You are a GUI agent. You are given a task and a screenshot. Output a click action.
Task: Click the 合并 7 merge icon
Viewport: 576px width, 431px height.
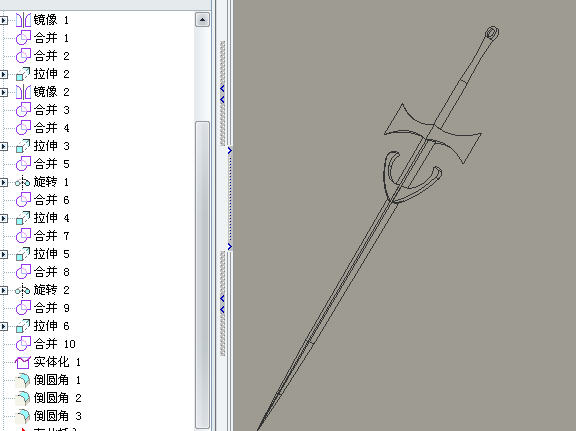click(23, 236)
